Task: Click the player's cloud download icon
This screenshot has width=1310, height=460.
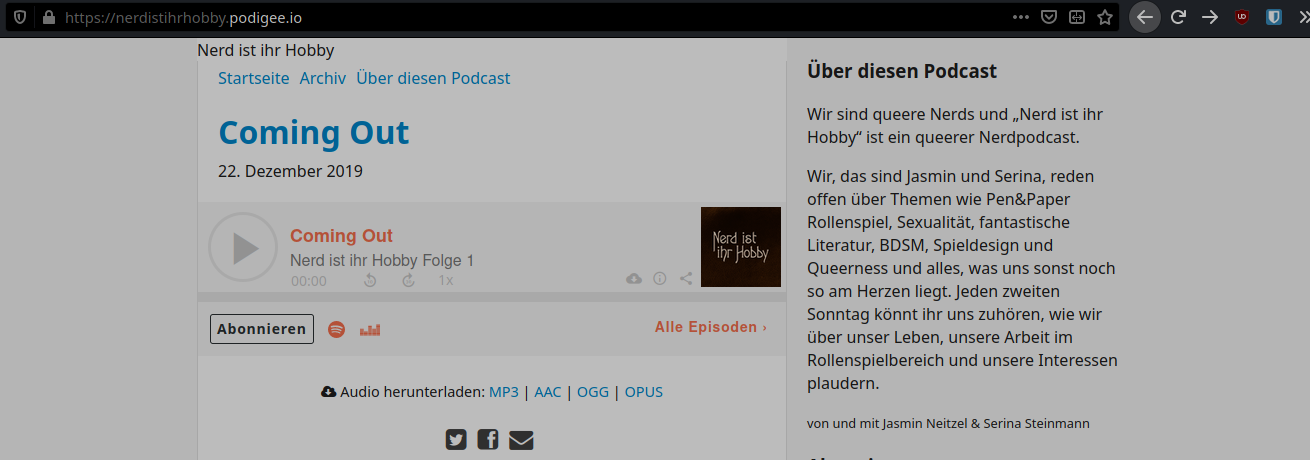Action: (x=633, y=279)
